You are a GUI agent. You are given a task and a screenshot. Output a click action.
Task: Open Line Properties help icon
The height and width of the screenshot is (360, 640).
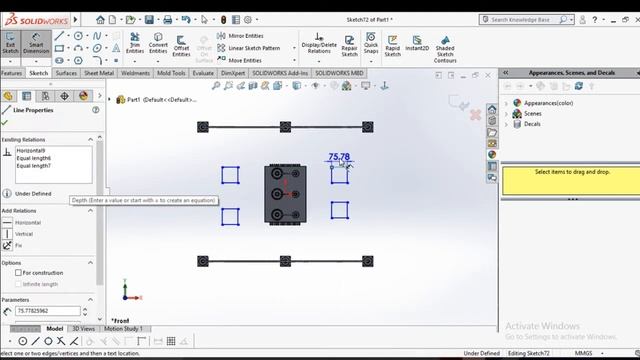point(96,110)
